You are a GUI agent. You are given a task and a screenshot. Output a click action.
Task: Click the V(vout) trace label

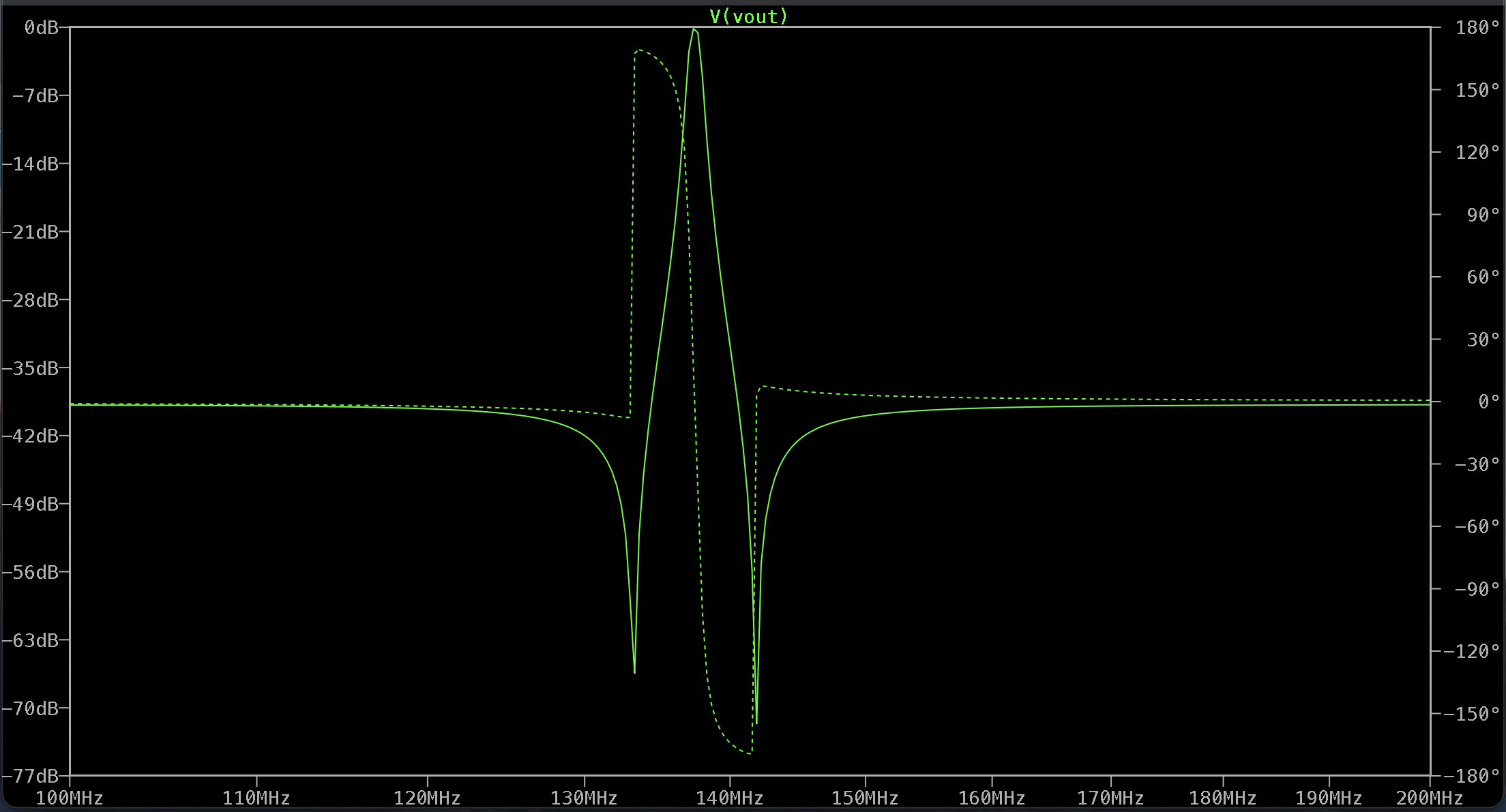click(748, 16)
